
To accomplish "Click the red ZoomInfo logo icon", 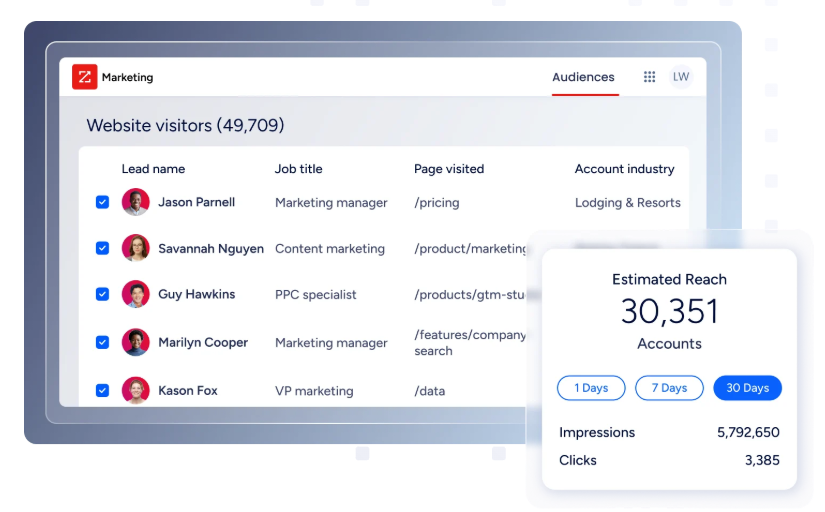I will pyautogui.click(x=84, y=77).
